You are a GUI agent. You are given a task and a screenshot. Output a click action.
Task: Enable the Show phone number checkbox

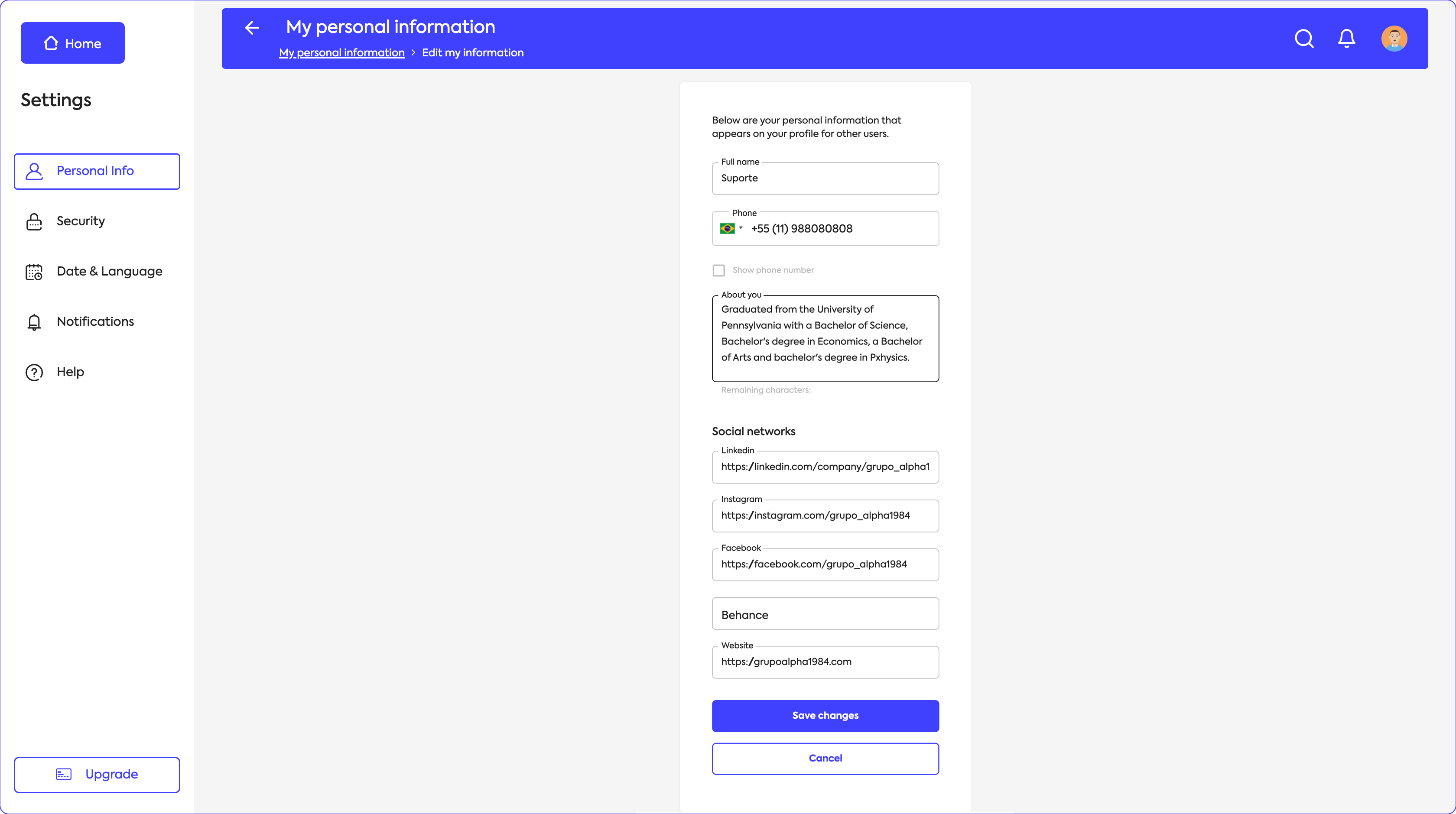pyautogui.click(x=718, y=271)
